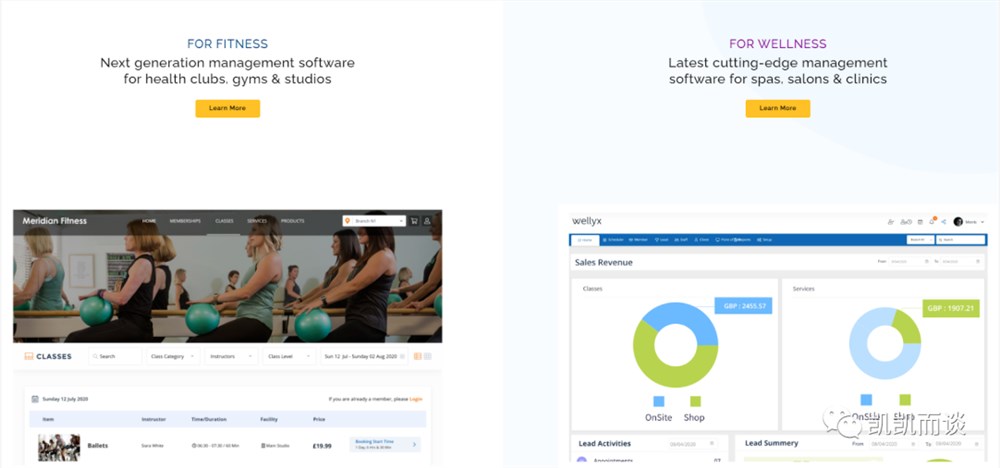The height and width of the screenshot is (468, 1000).
Task: Open the shopping cart icon in Meridian Fitness header
Action: (414, 221)
